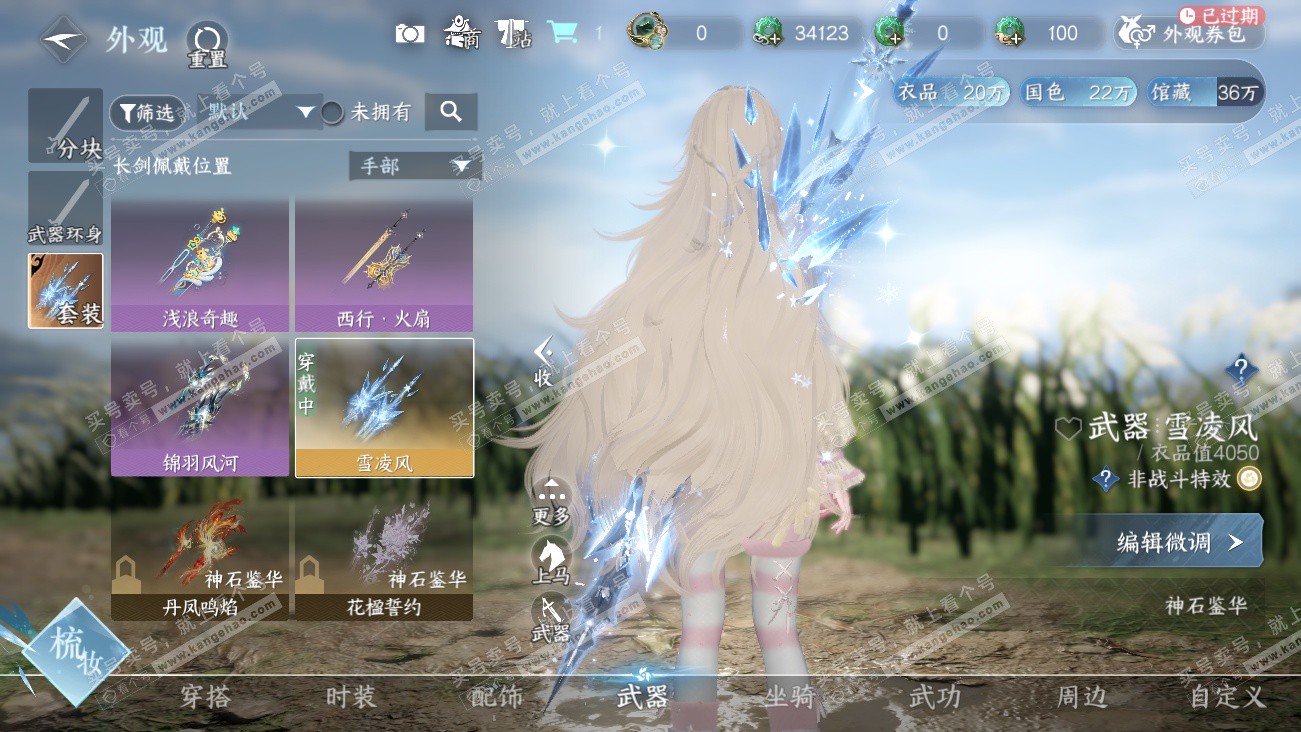Switch to the 时装 tab
Viewport: 1301px width, 732px height.
tap(351, 697)
